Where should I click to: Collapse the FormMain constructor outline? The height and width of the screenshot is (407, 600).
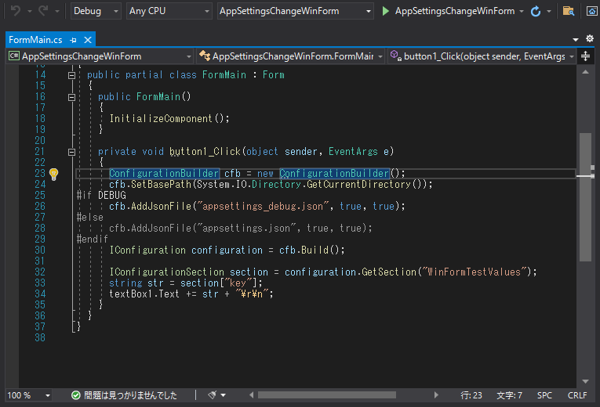72,97
